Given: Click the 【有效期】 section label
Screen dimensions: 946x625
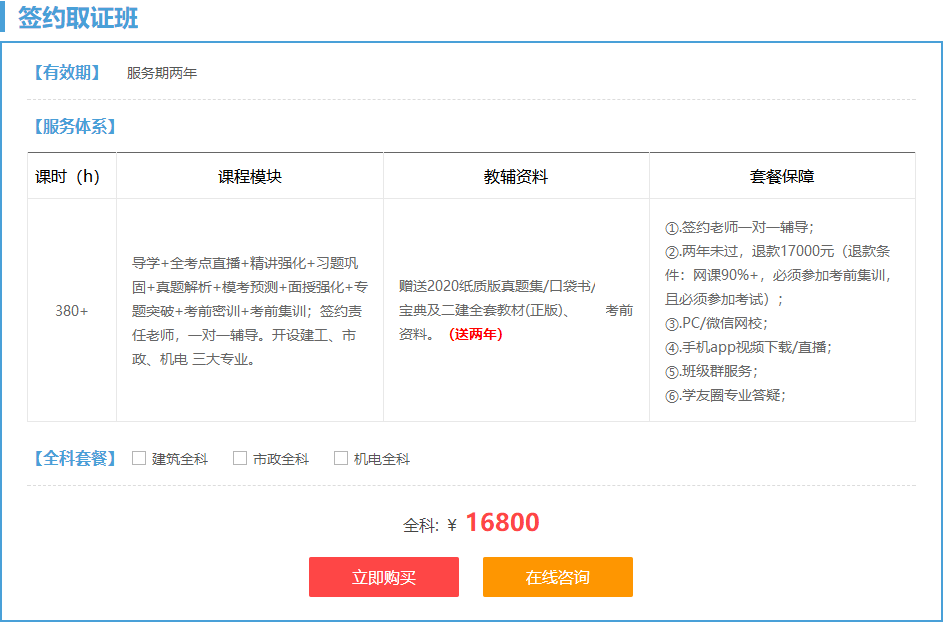Looking at the screenshot, I should (x=67, y=73).
